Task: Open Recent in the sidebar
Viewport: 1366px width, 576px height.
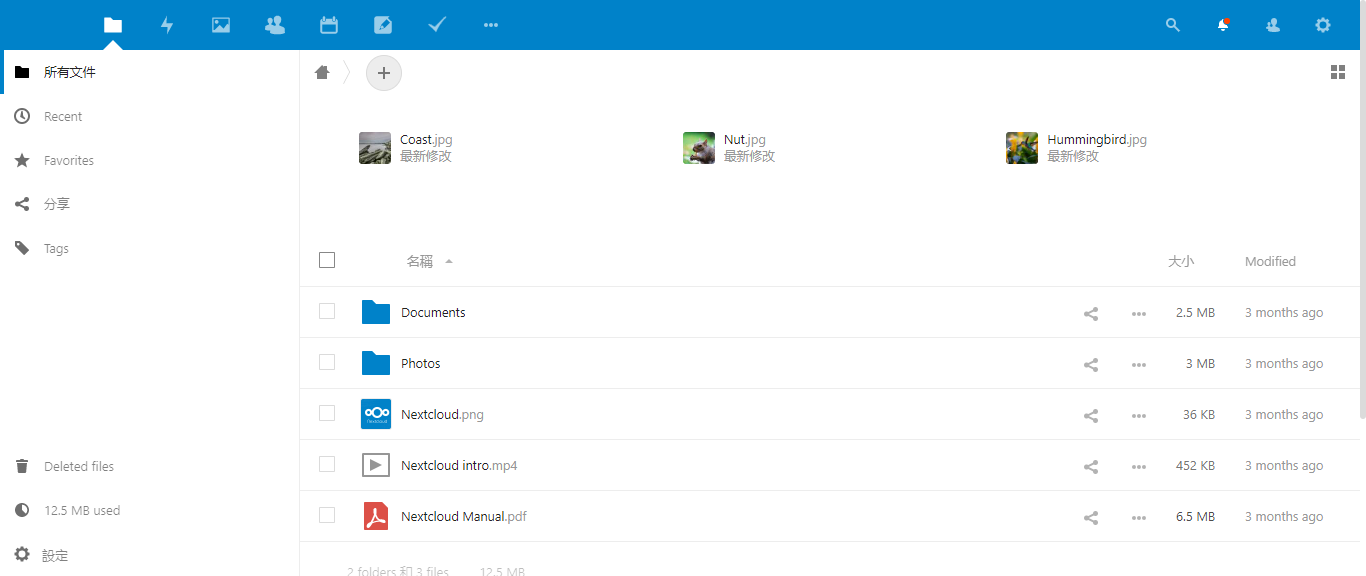Action: click(x=150, y=116)
